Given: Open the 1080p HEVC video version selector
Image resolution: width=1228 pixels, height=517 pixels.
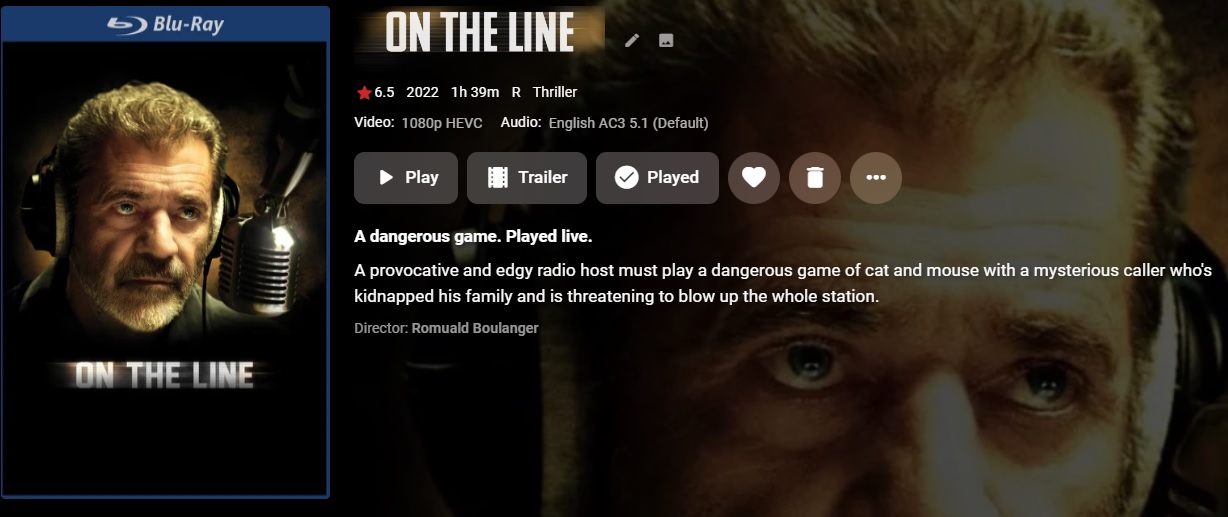Looking at the screenshot, I should tap(442, 123).
